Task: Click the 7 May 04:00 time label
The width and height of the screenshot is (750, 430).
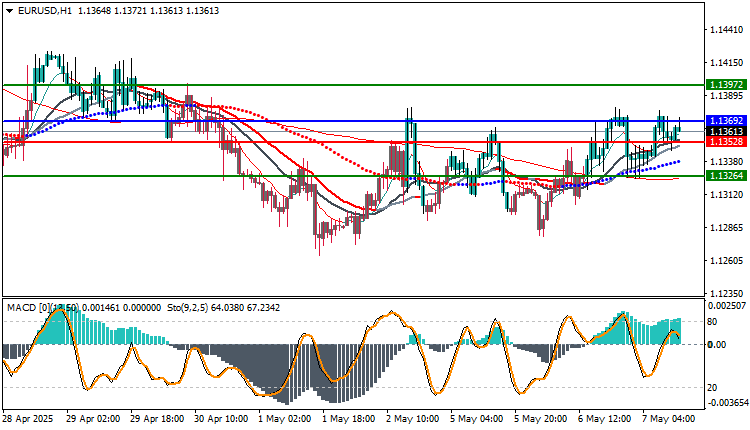Action: pos(669,419)
